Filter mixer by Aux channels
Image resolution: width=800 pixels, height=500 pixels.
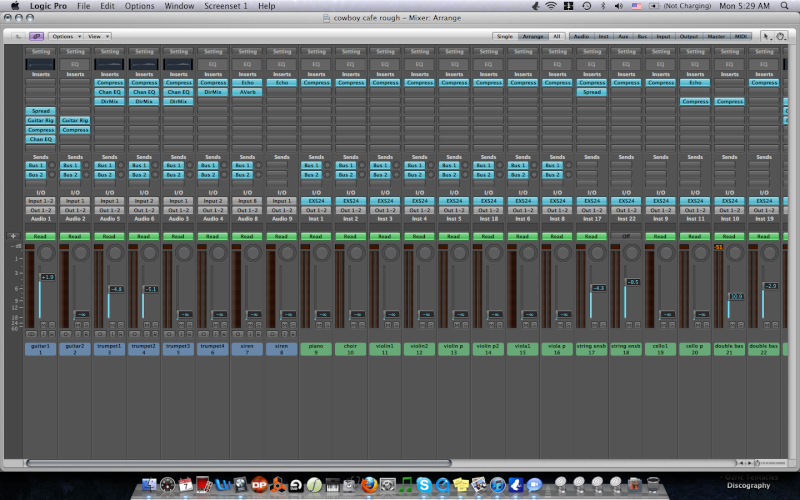(x=623, y=36)
